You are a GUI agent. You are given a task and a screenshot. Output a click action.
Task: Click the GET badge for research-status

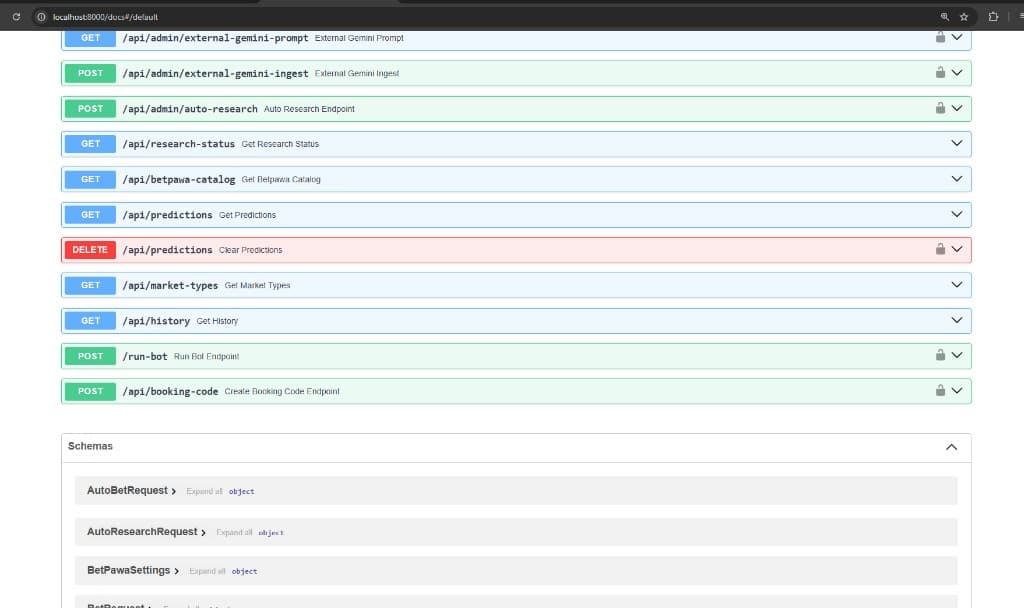[x=90, y=144]
